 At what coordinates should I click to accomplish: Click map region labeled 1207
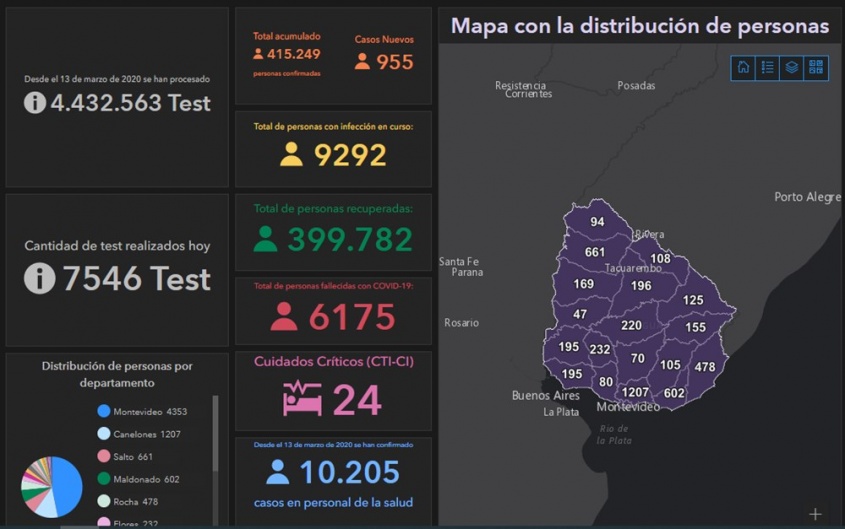(x=635, y=392)
